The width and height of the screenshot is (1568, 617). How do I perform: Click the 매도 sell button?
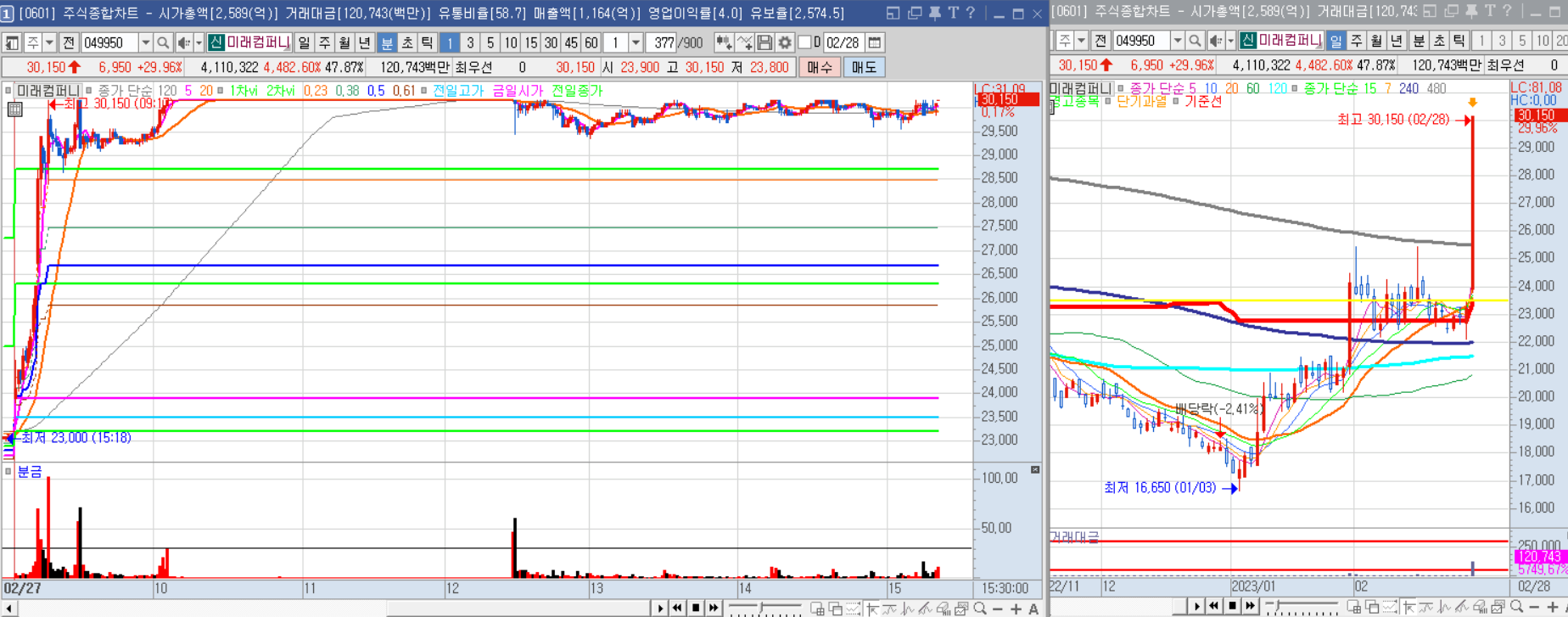[x=864, y=67]
